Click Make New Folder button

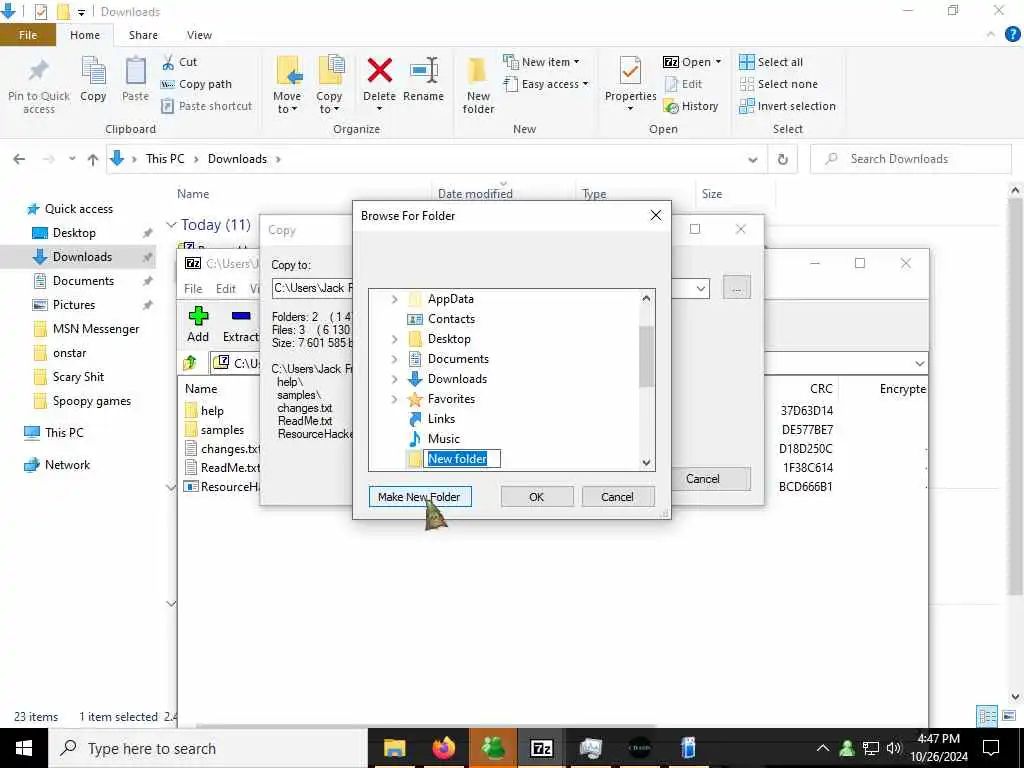click(x=420, y=497)
